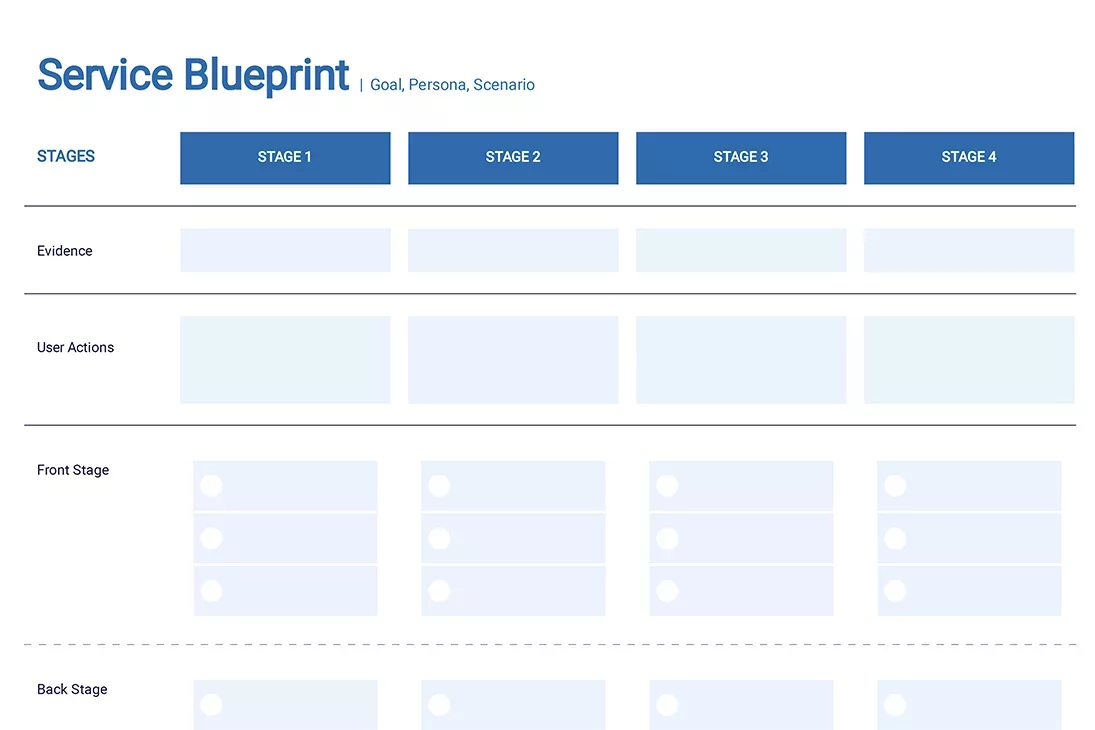Click the circle marker on Stage 4's bottom Front Stage card
The height and width of the screenshot is (730, 1095).
click(895, 590)
